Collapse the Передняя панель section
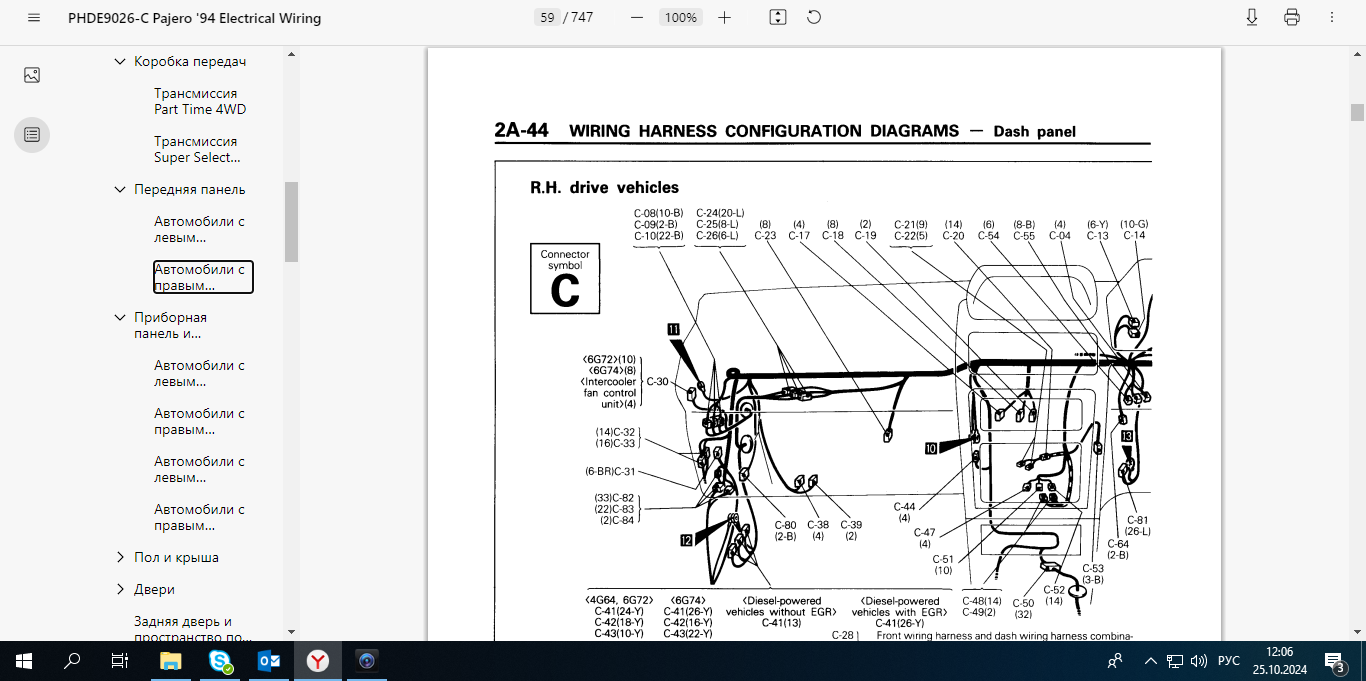The image size is (1366, 681). (120, 190)
